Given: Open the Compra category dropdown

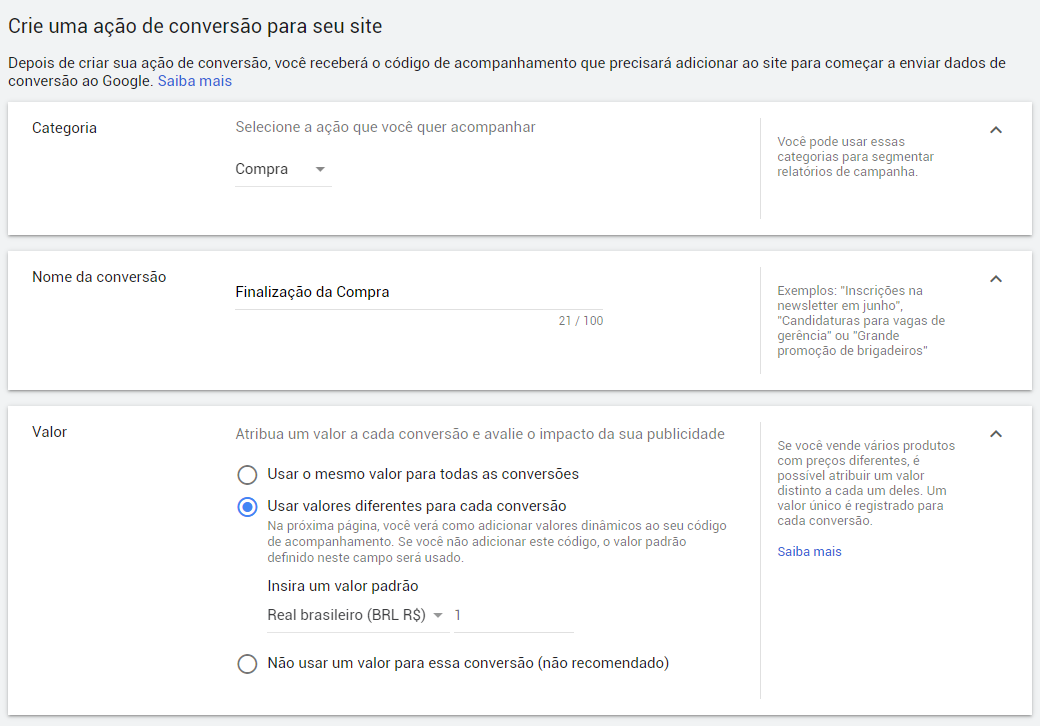Looking at the screenshot, I should (x=282, y=170).
